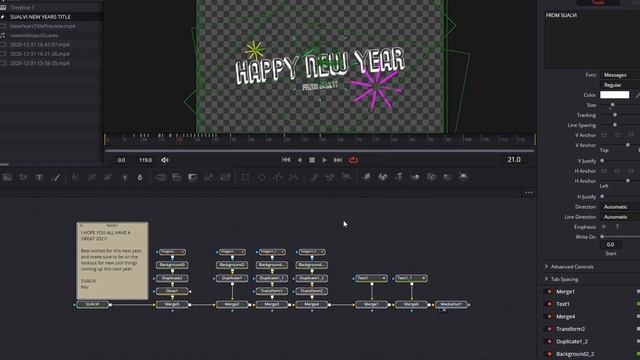The image size is (640, 360).
Task: Add a Color Corrector from the toolbar
Action: (x=76, y=177)
